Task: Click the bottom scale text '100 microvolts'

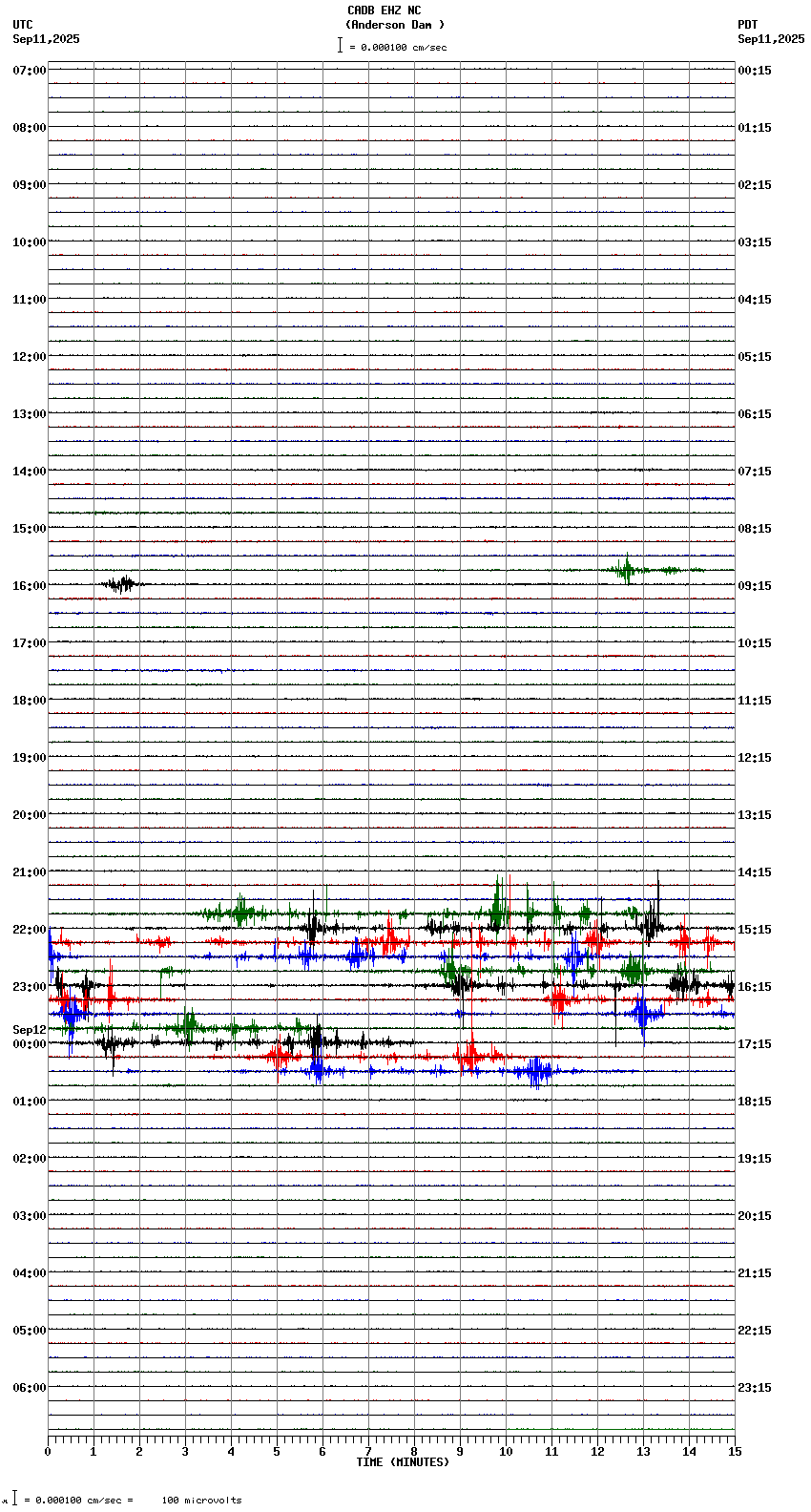Action: tap(201, 1501)
